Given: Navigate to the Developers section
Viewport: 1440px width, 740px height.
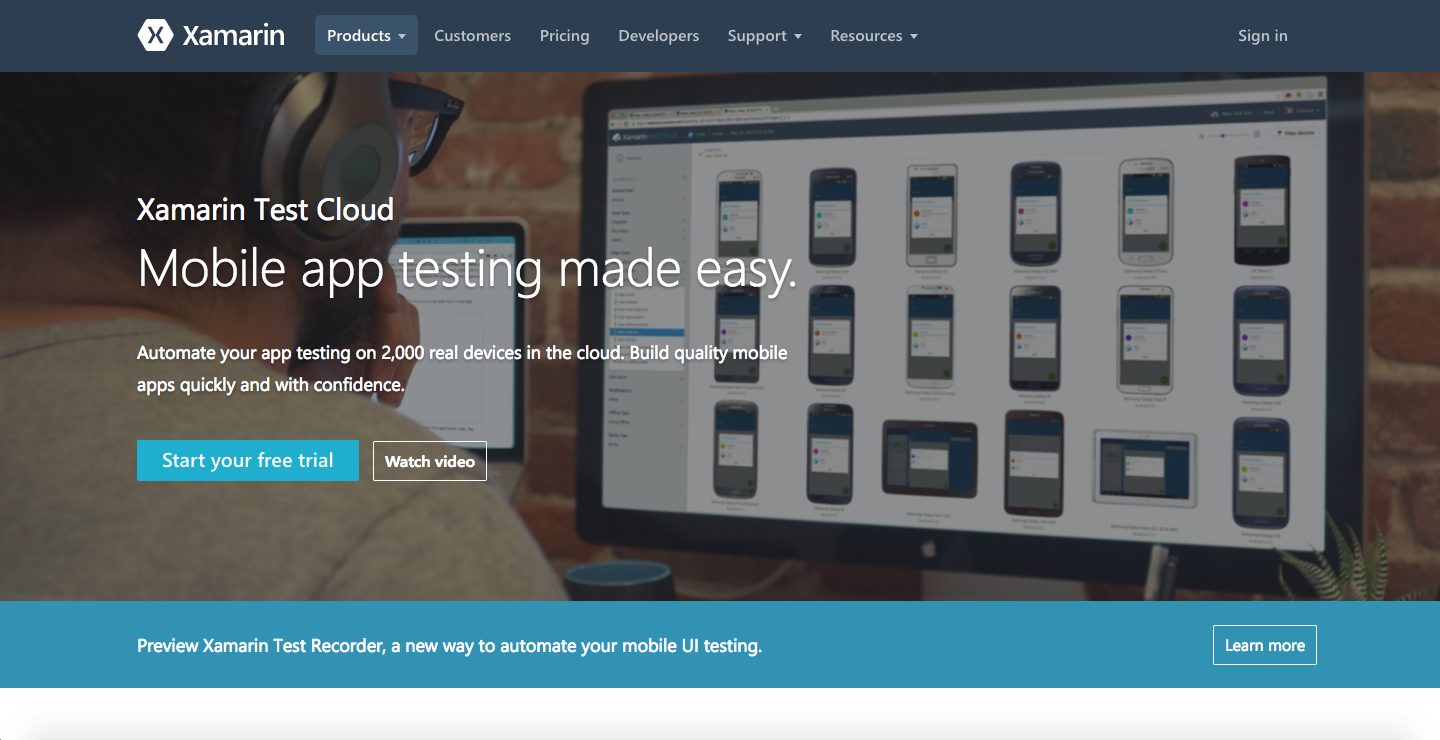Looking at the screenshot, I should (658, 36).
